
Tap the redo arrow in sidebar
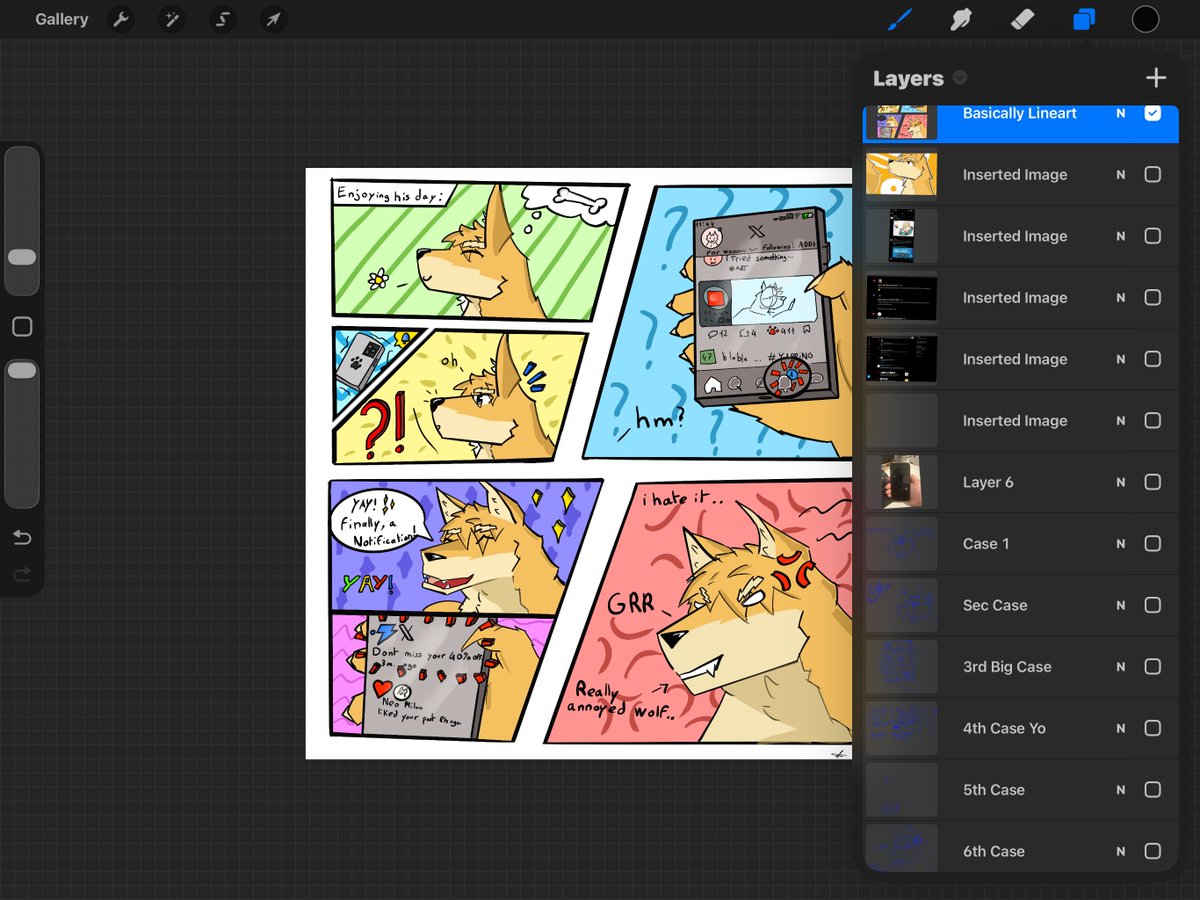click(22, 574)
